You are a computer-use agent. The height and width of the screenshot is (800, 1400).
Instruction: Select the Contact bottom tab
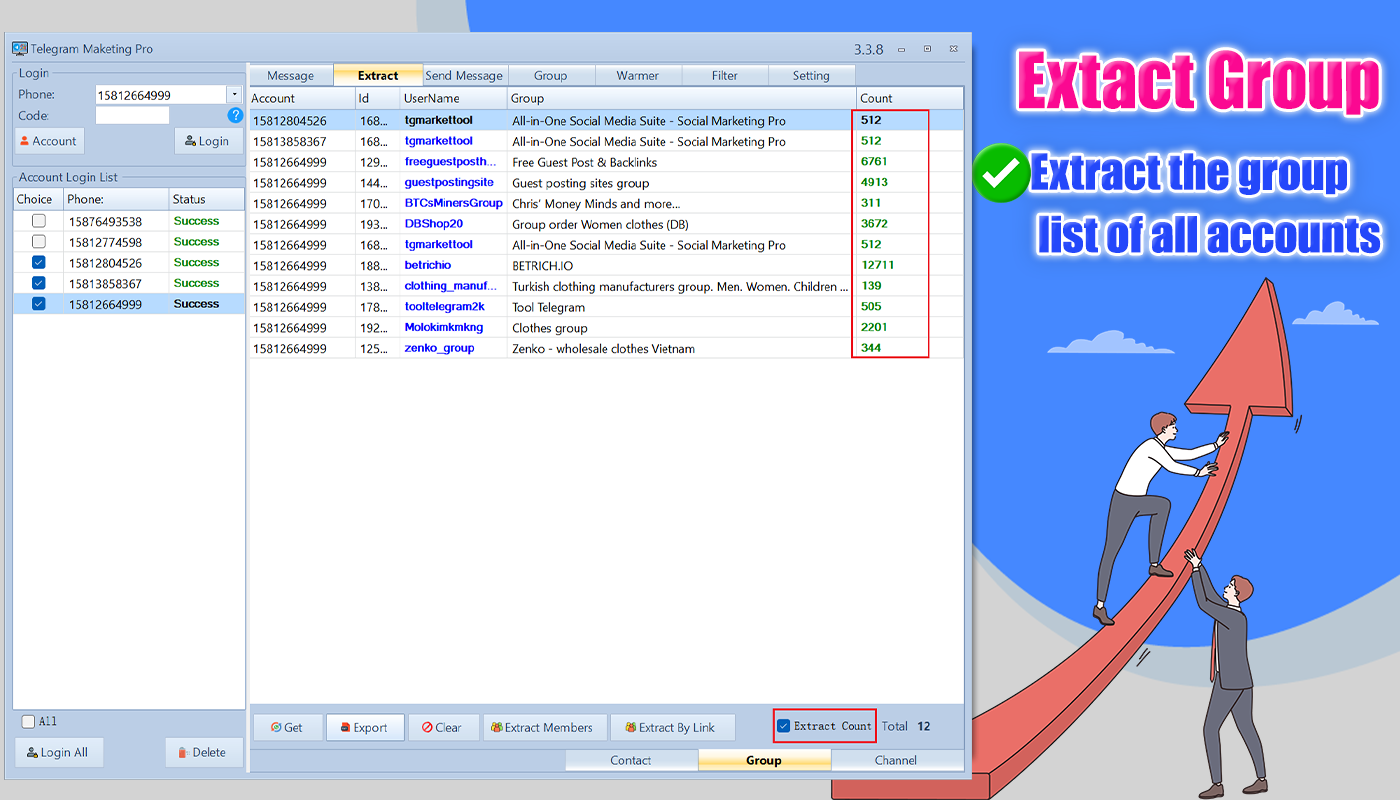tap(631, 761)
